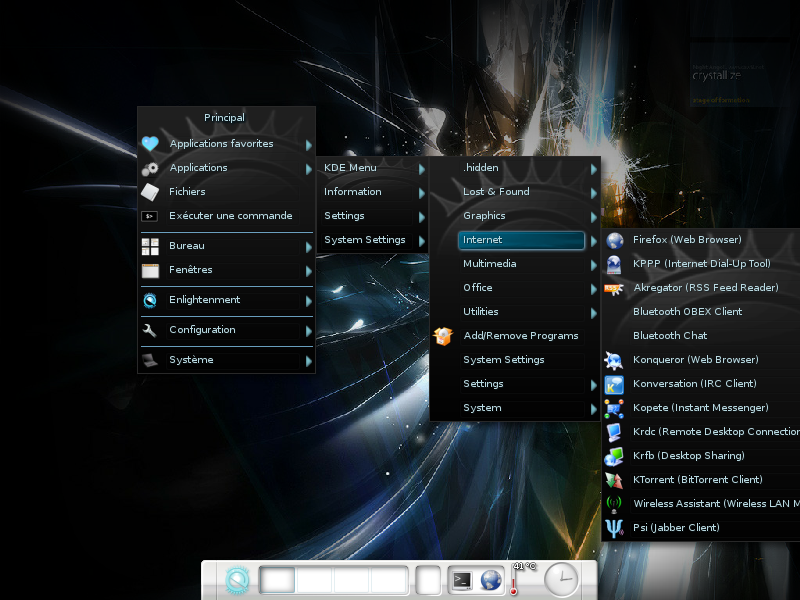Image resolution: width=800 pixels, height=600 pixels.
Task: Click the globe browser icon in shelf
Action: point(490,579)
